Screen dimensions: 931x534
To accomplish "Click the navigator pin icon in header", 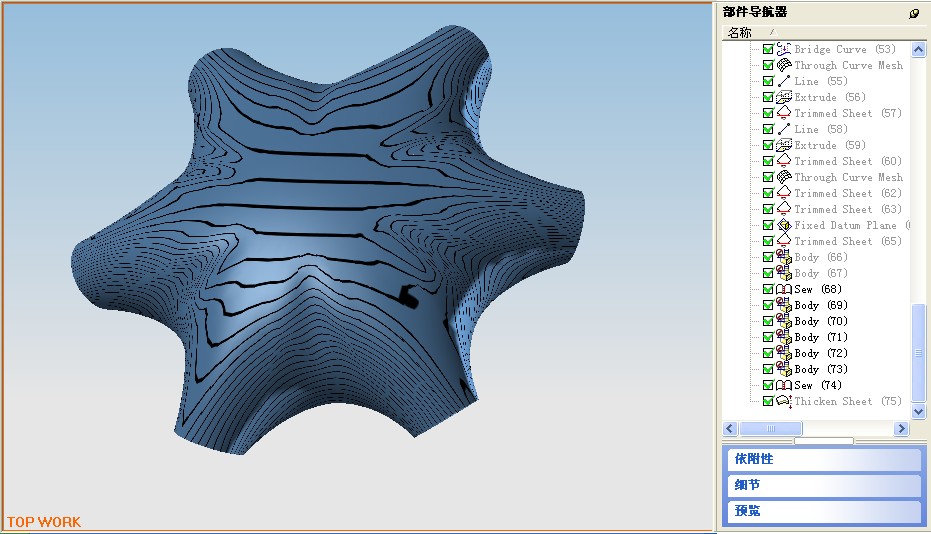I will (x=914, y=13).
